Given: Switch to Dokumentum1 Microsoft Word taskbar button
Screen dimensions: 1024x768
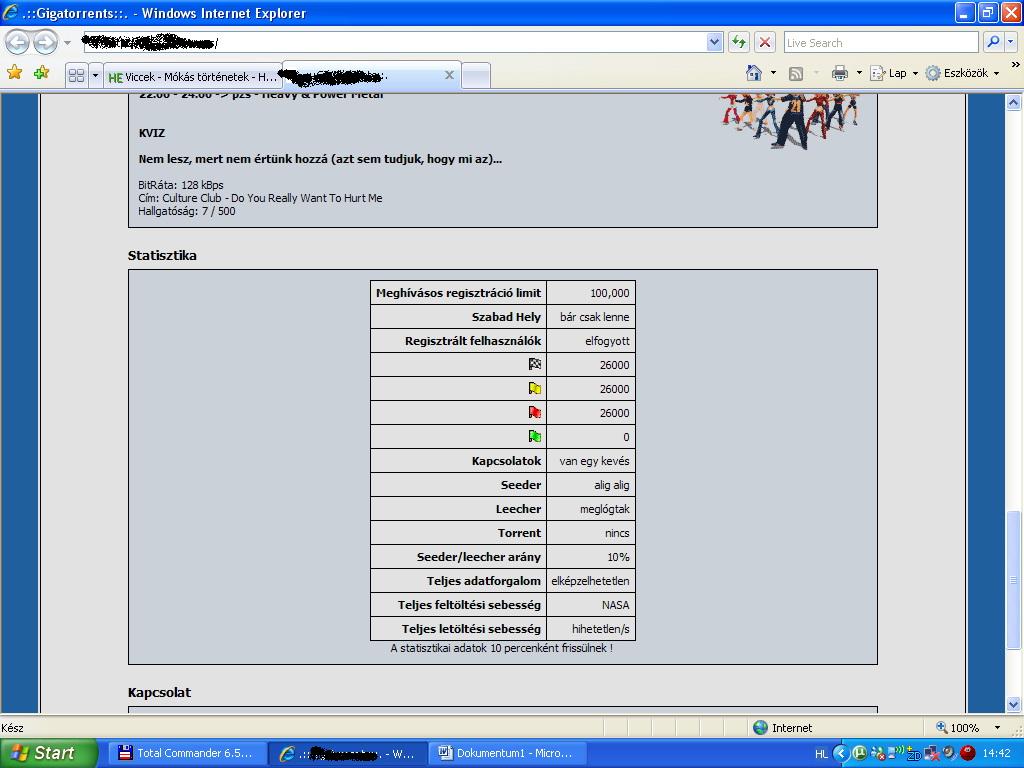Looking at the screenshot, I should 507,753.
